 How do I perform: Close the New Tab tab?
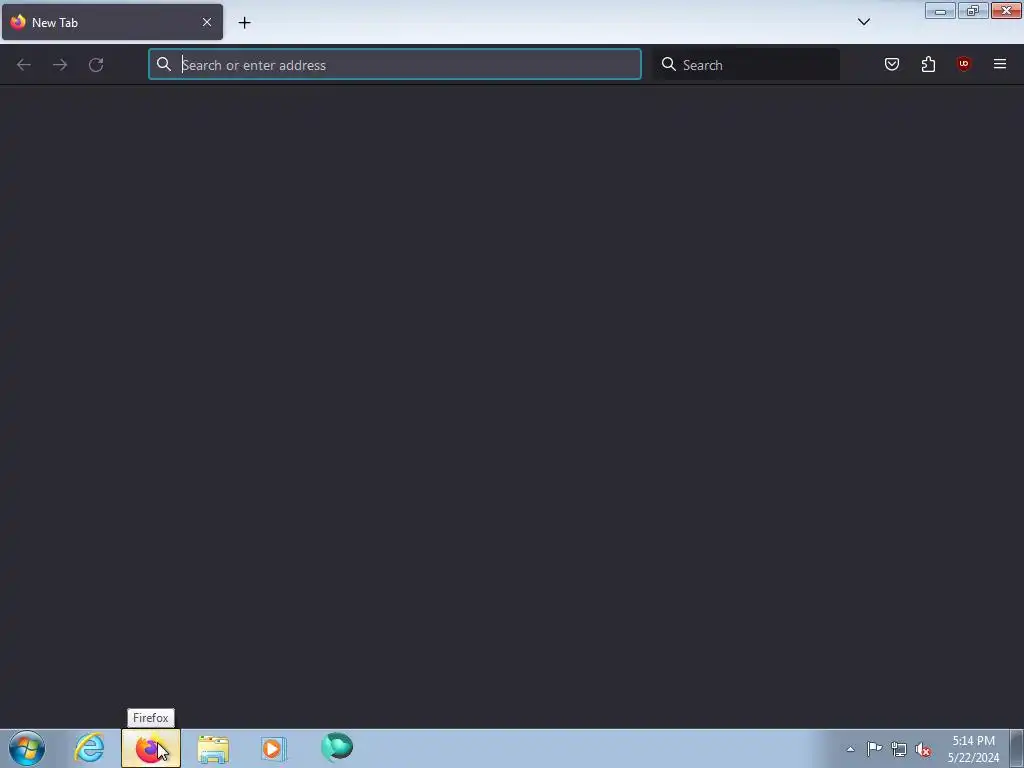(x=207, y=22)
